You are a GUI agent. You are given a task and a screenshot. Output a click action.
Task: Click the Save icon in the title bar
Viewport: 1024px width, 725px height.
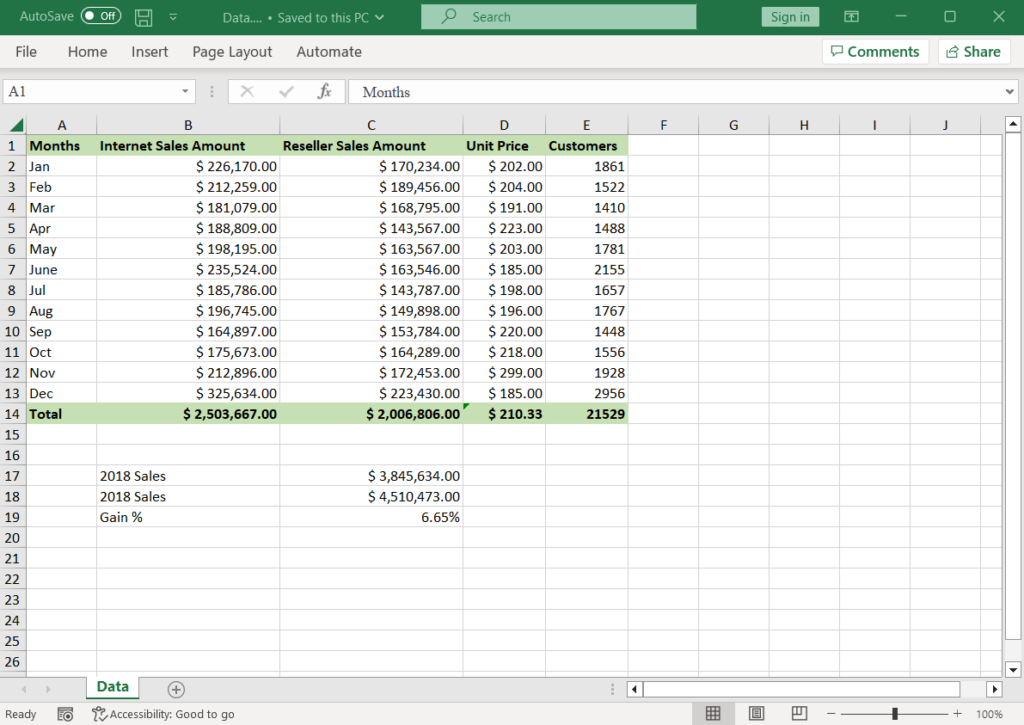[141, 16]
